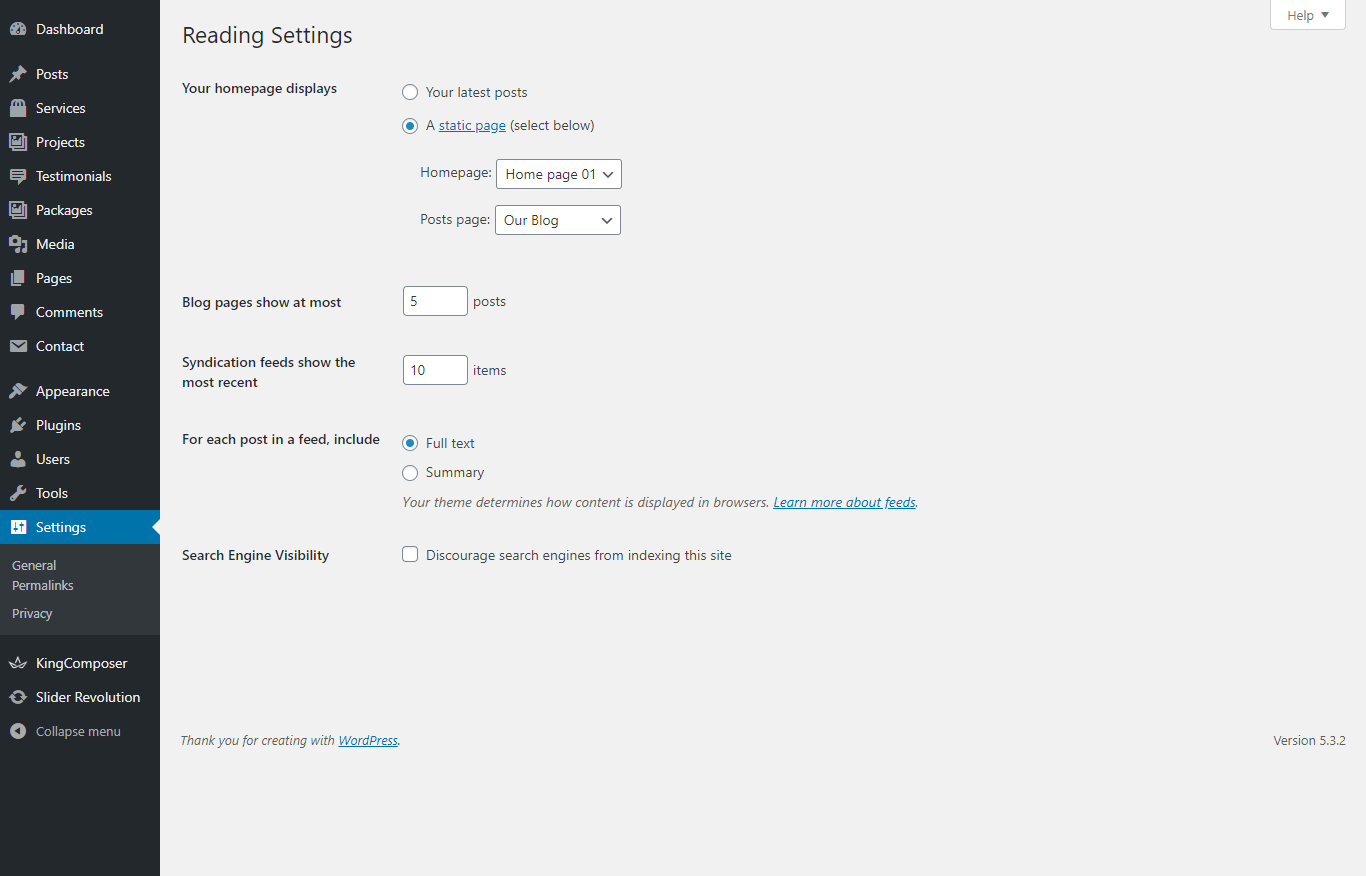Choose Summary for feed post content
This screenshot has height=876, width=1366.
pos(410,473)
